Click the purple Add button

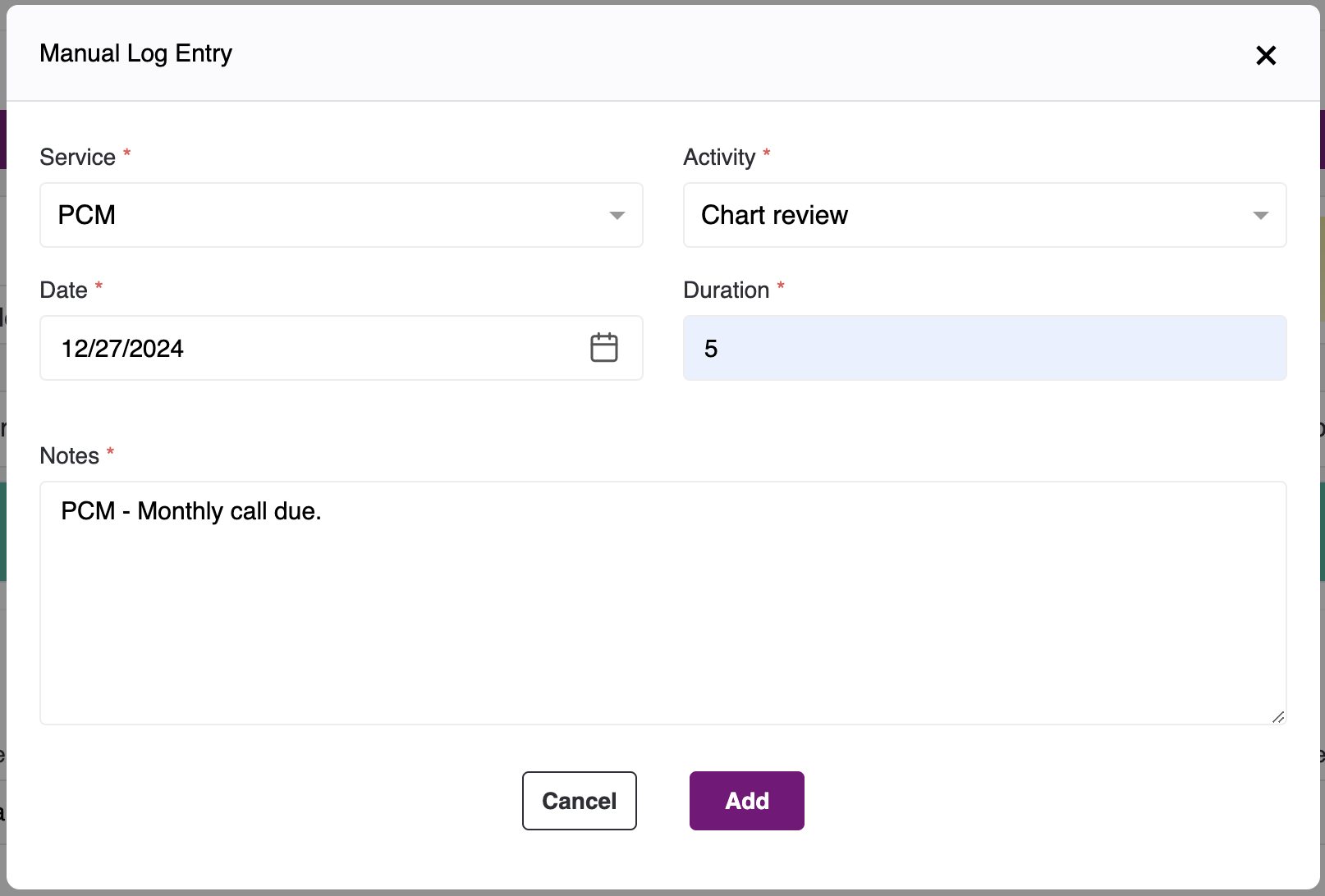tap(746, 801)
